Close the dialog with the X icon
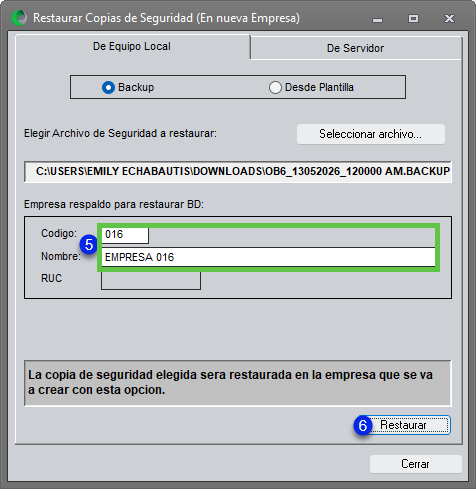Viewport: 476px width, 489px height. 449,18
